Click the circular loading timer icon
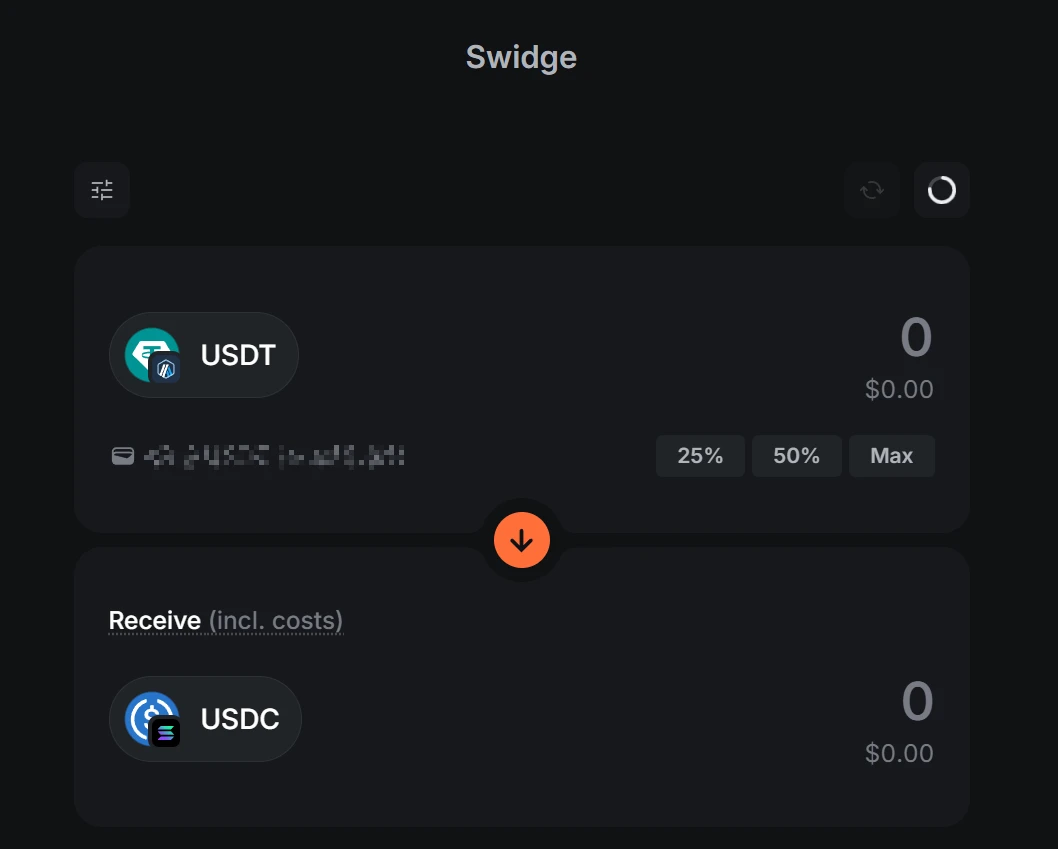This screenshot has width=1058, height=849. coord(942,190)
